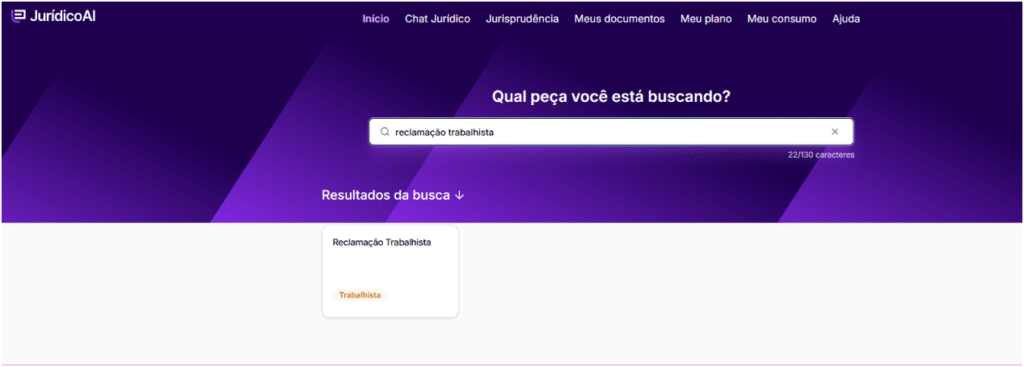
Task: Click the heading Qual peça você está buscando?
Action: (611, 97)
